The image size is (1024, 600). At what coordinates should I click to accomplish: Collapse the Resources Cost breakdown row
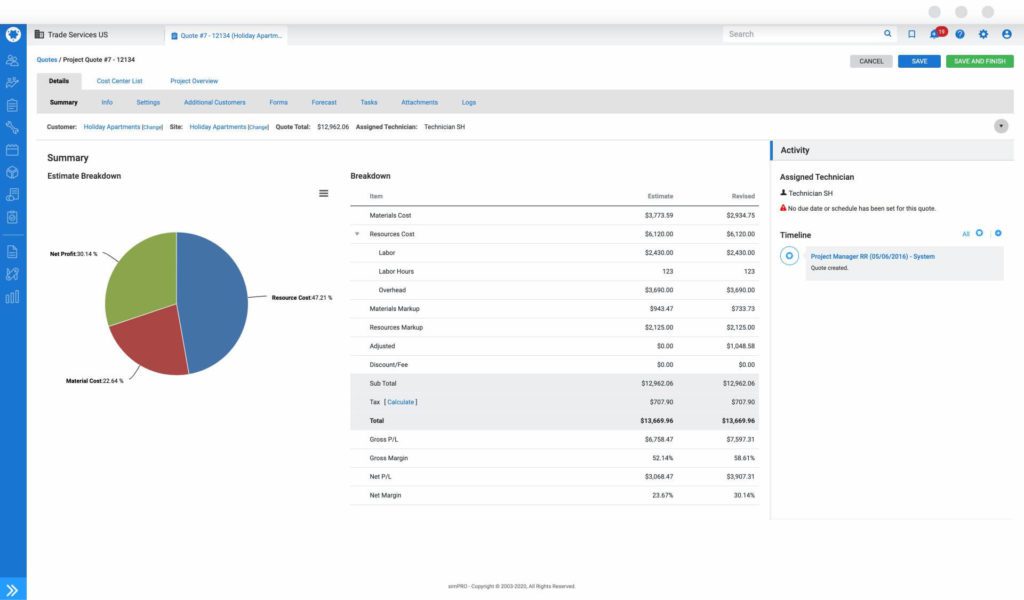357,233
